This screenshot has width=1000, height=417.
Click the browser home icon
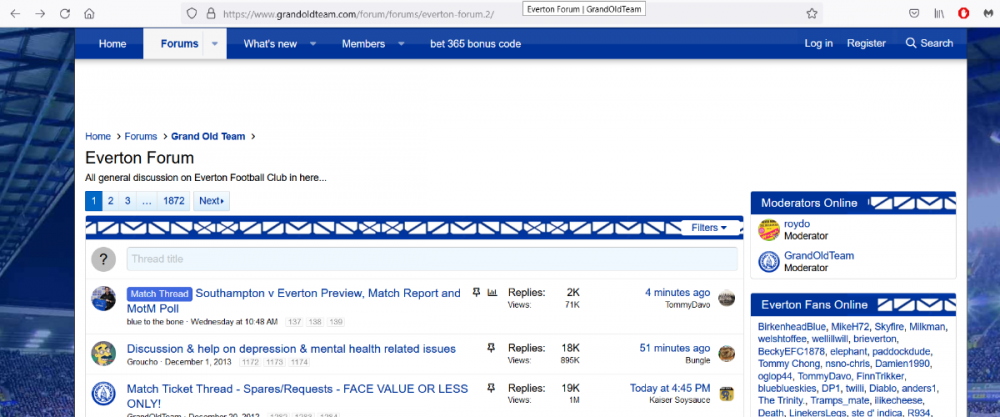coord(89,14)
